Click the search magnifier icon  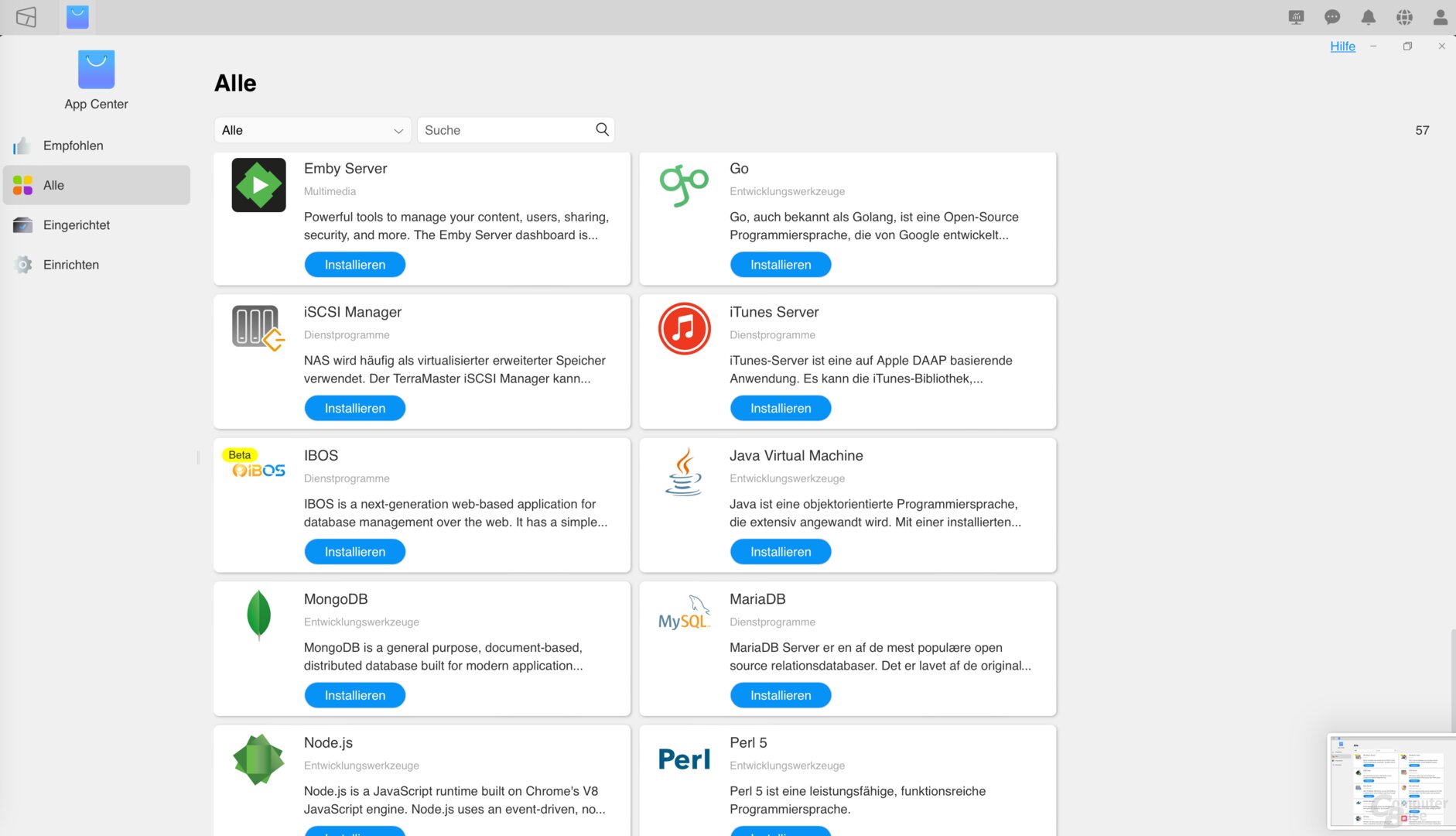(602, 129)
